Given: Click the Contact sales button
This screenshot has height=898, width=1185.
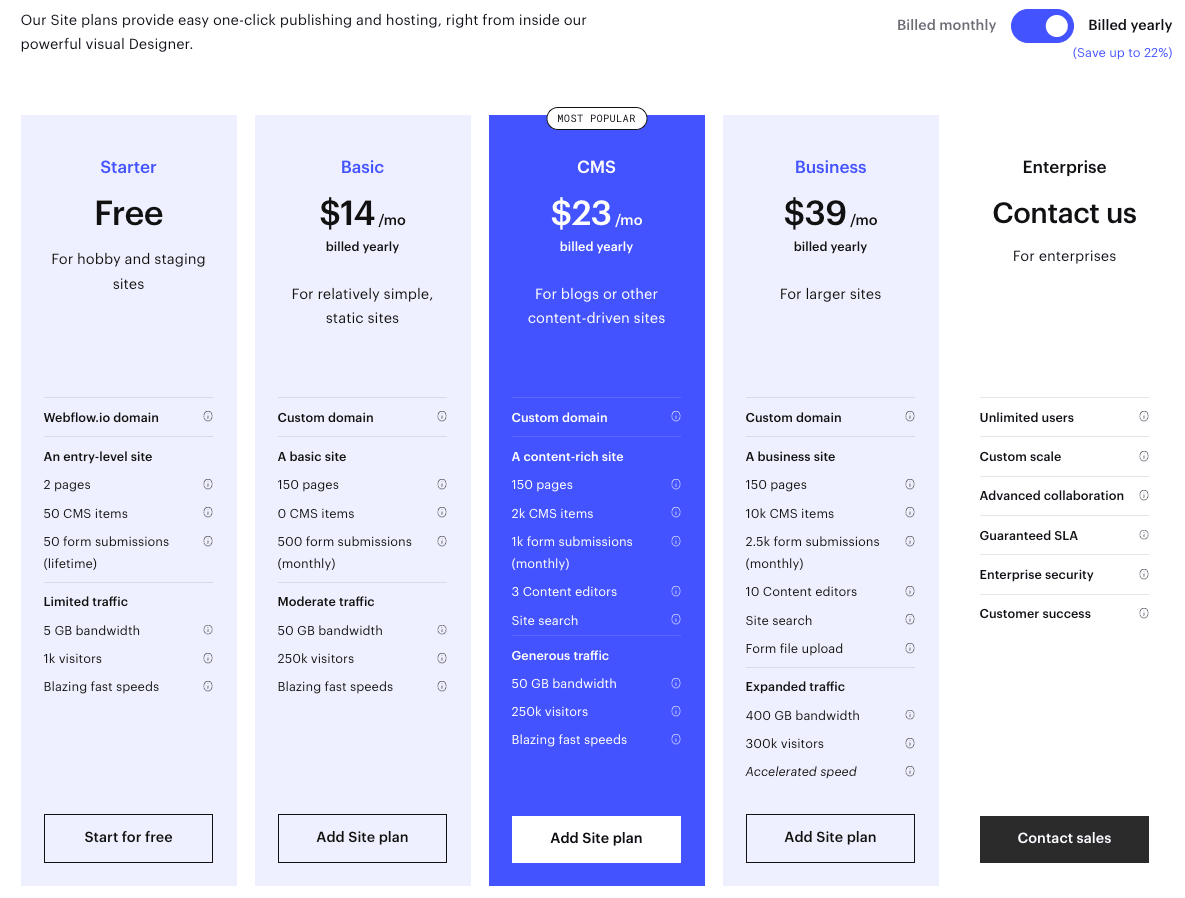Looking at the screenshot, I should [1064, 838].
